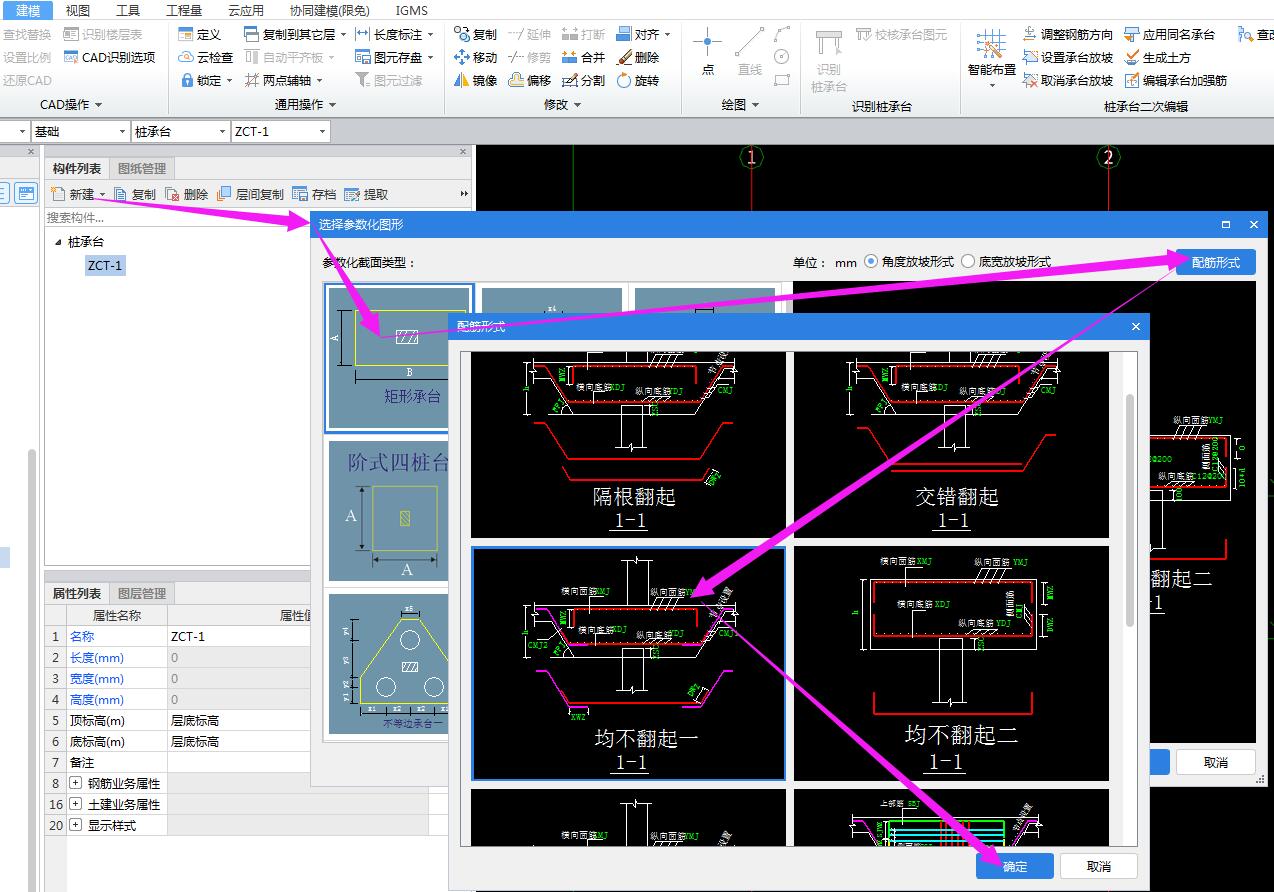
Task: Select the 均不翻起二 reinforcement thumbnail
Action: point(952,663)
